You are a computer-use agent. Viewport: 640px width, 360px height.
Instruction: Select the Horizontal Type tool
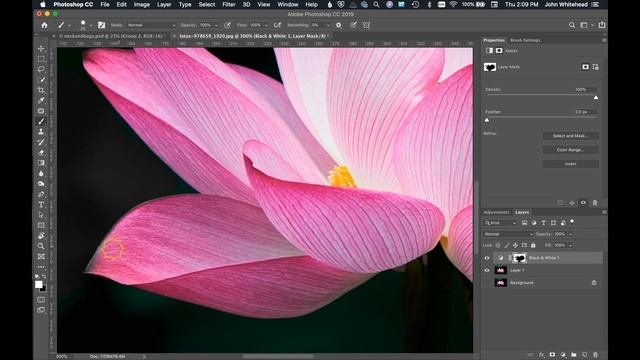coord(41,204)
